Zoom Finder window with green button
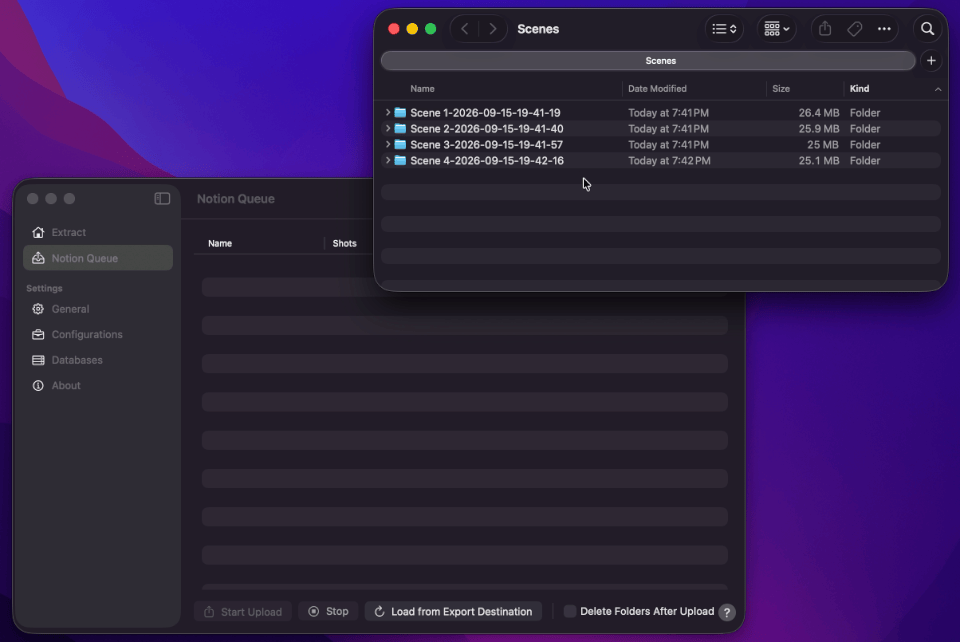 point(430,29)
